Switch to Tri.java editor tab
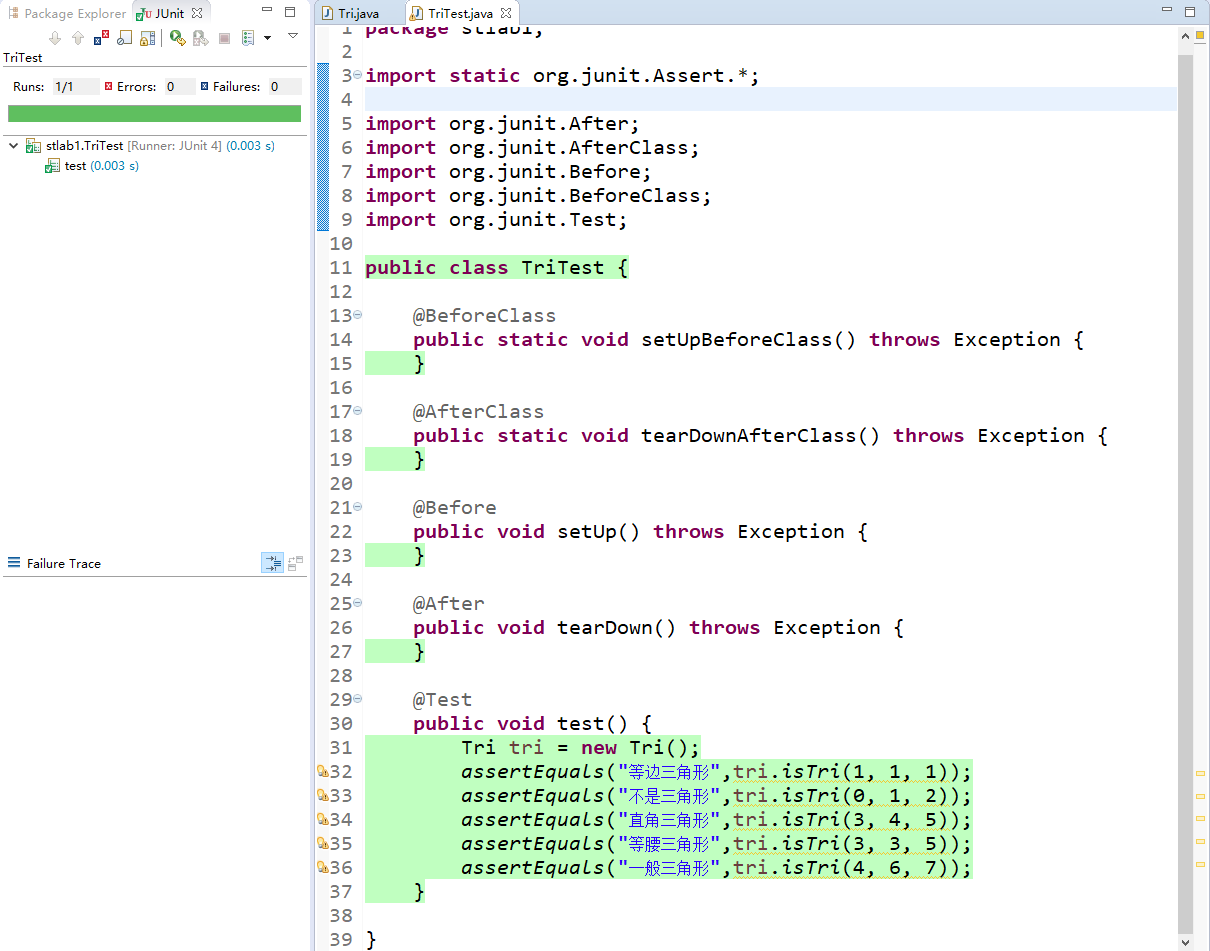This screenshot has height=951, width=1210. click(357, 14)
